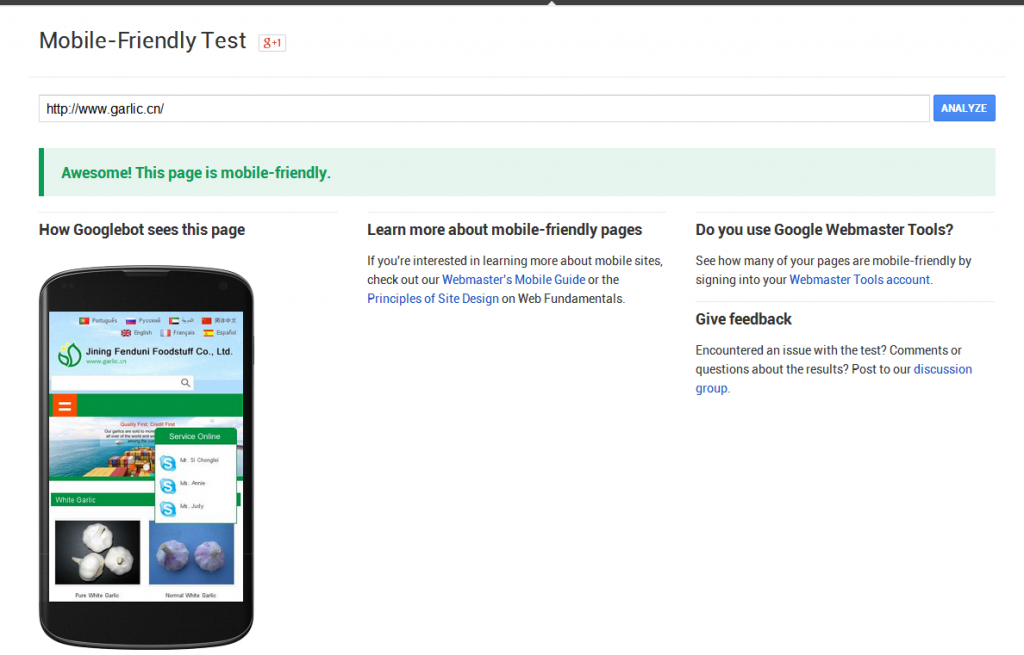Viewport: 1024px width, 655px height.
Task: Click Jining Fenduni Foodstuff Co., Ltd. text
Action: pos(159,351)
